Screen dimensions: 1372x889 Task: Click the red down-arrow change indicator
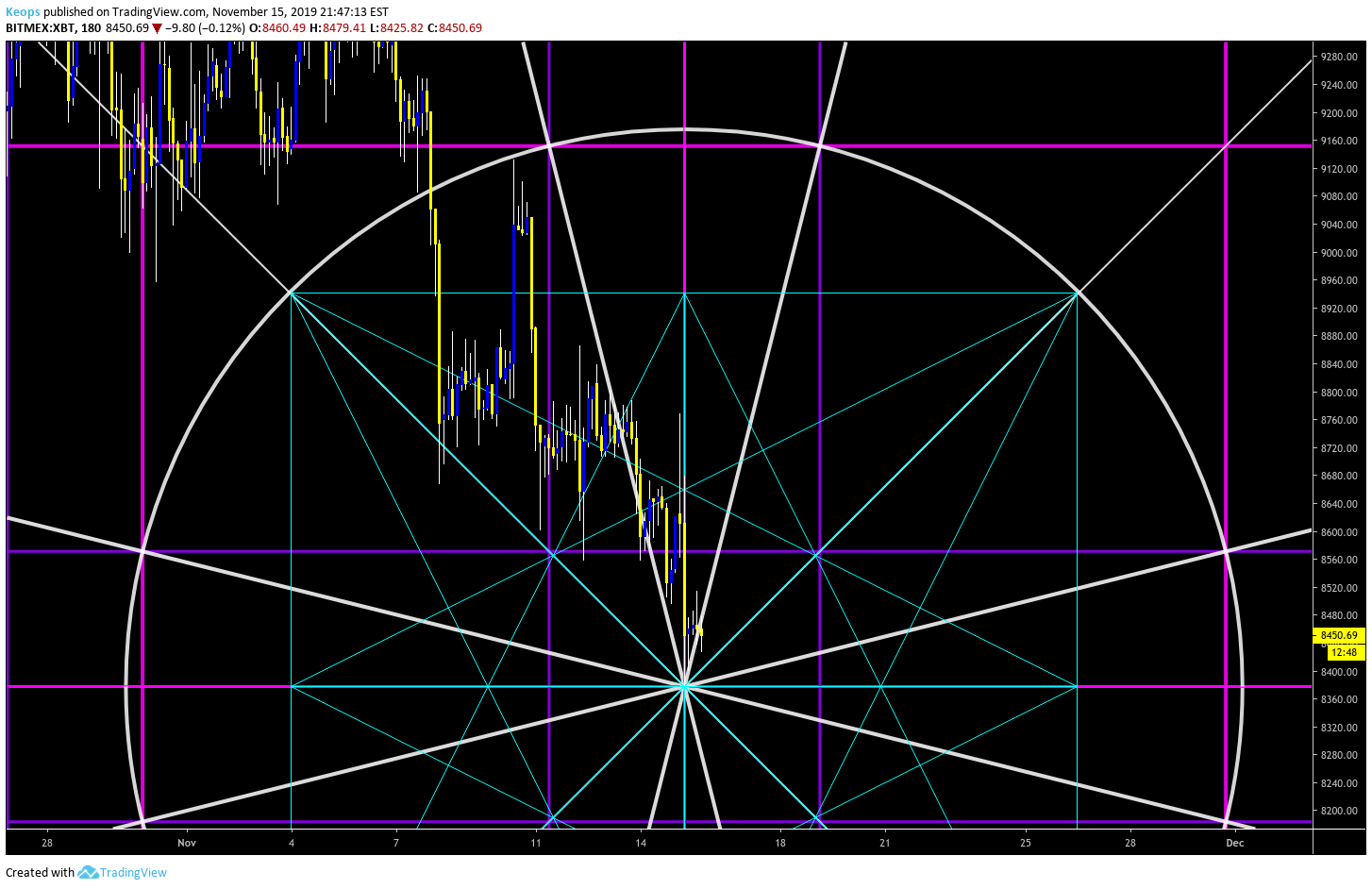coord(157,28)
